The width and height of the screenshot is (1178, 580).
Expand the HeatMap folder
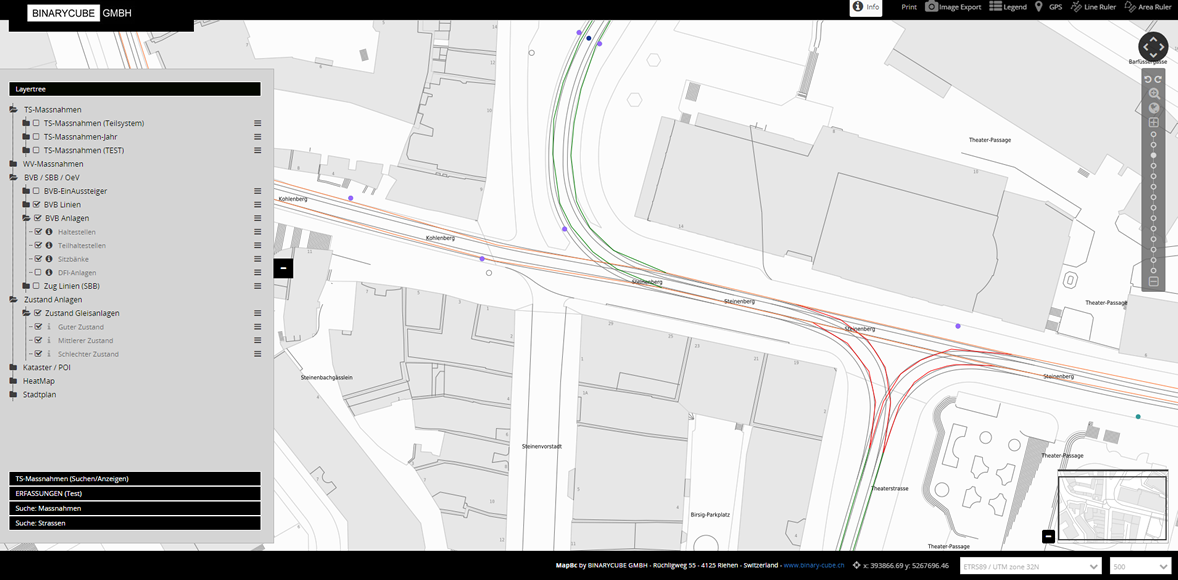click(14, 381)
